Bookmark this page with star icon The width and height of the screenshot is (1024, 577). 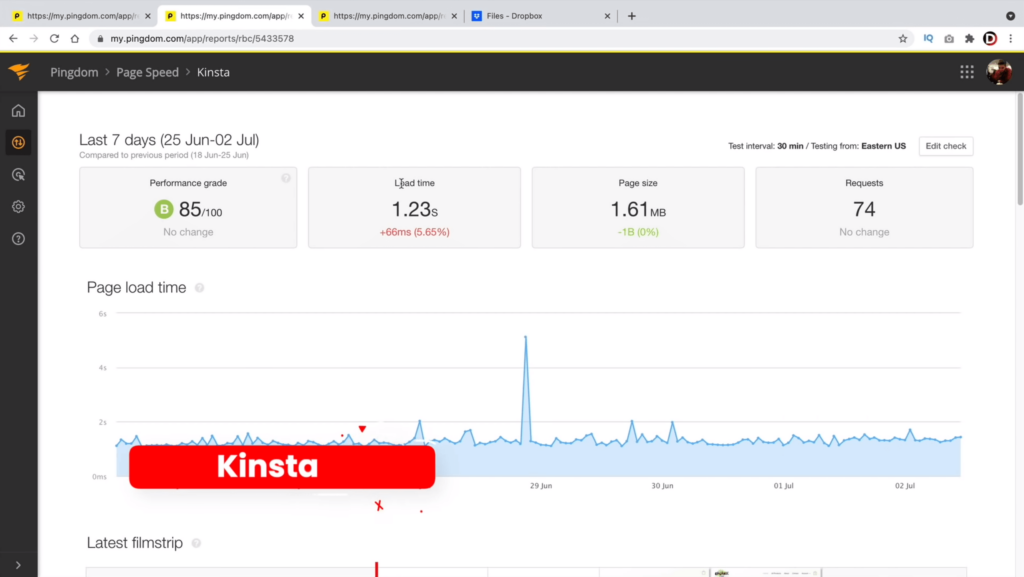(x=903, y=39)
